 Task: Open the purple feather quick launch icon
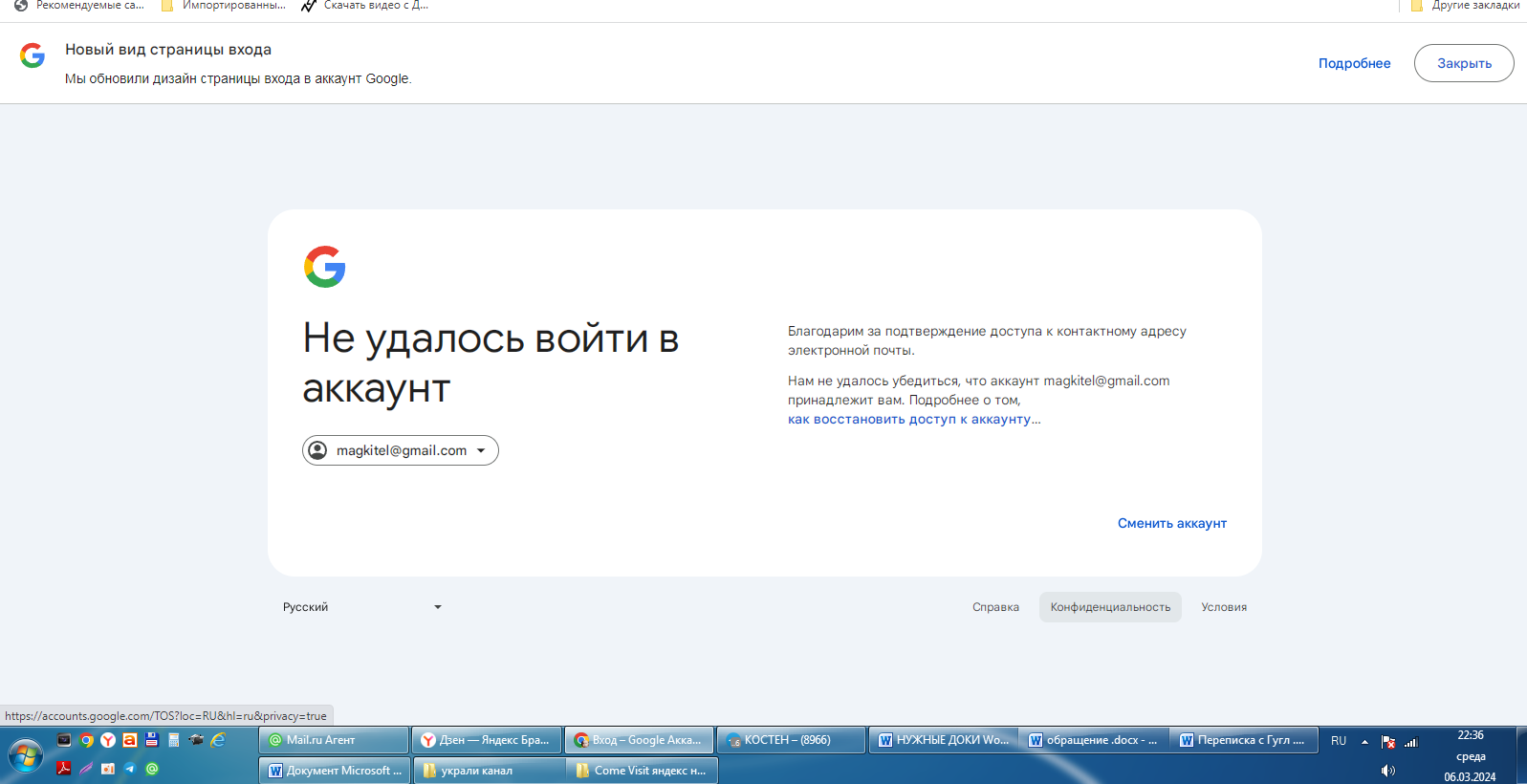coord(86,768)
